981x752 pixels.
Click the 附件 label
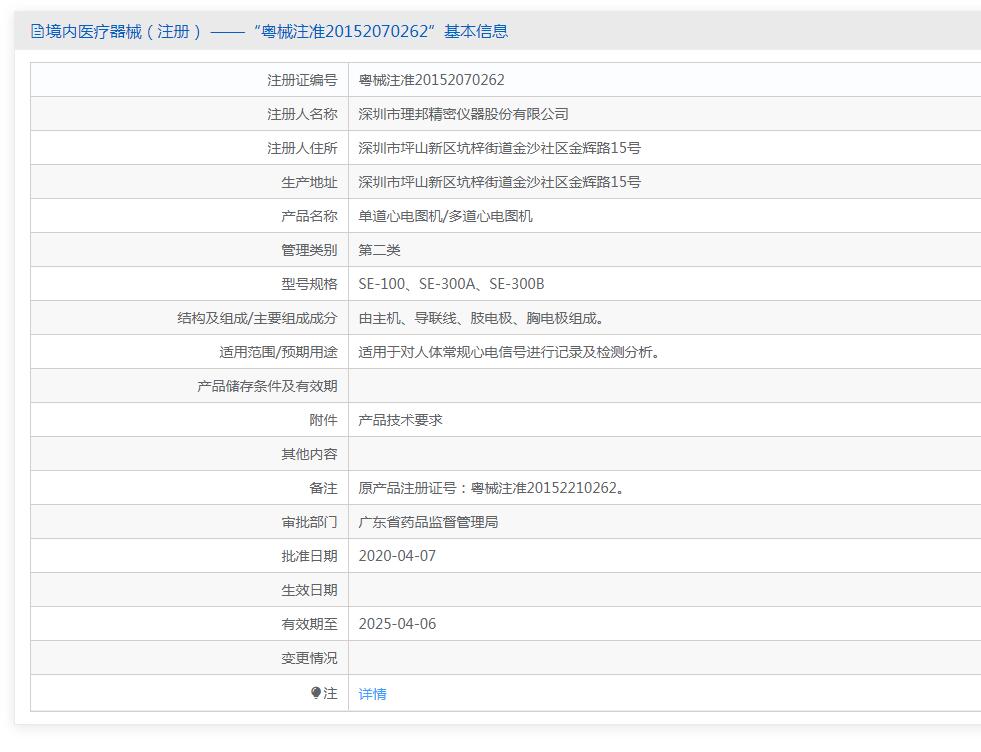tap(323, 420)
